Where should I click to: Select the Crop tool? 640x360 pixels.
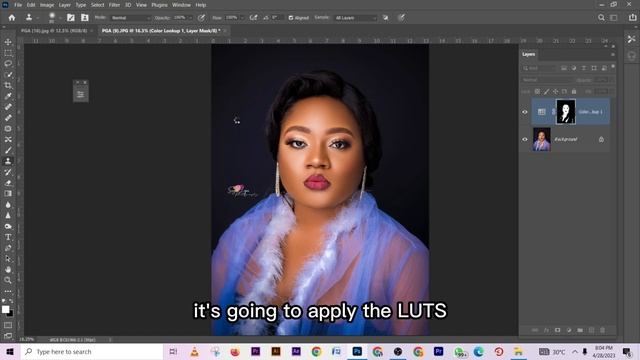pos(8,85)
